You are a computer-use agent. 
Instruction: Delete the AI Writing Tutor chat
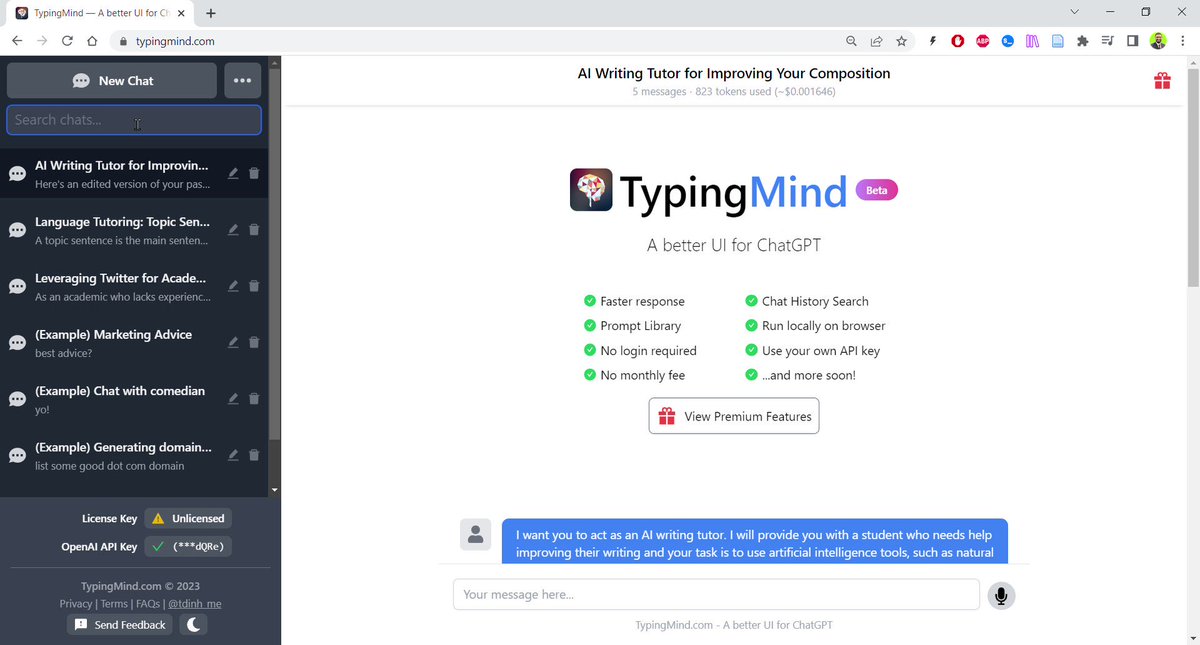(x=253, y=173)
